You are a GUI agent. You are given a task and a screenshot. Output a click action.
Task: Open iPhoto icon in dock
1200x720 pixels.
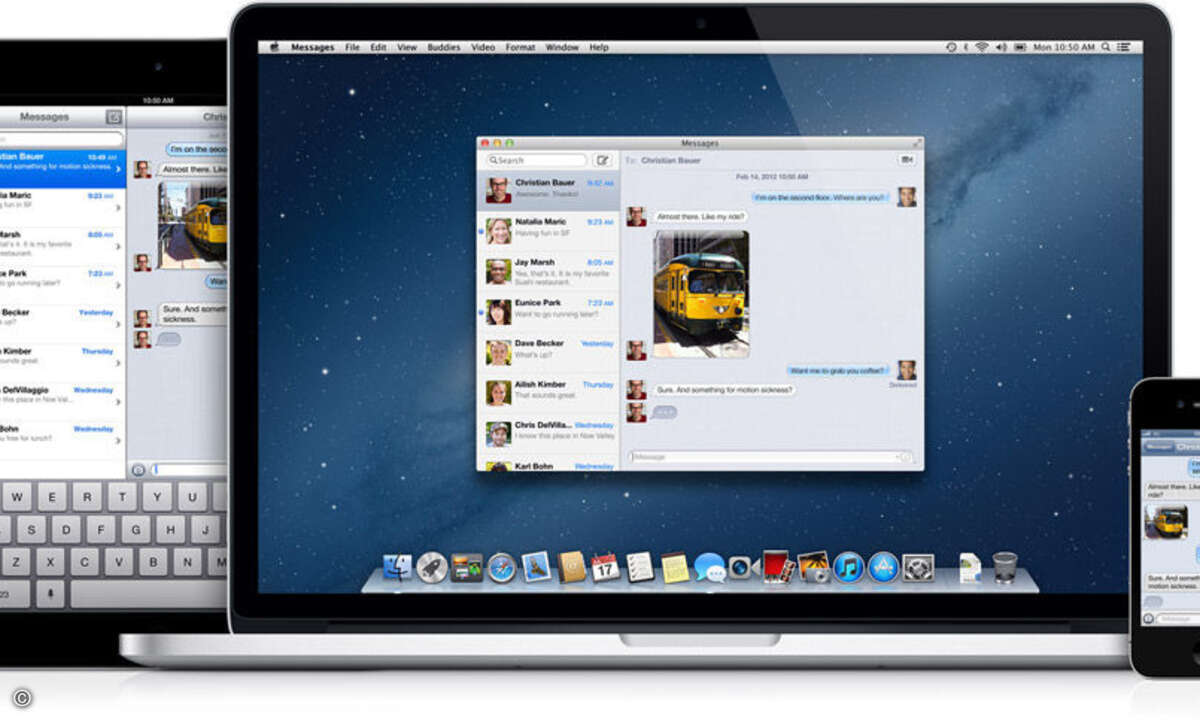click(813, 567)
